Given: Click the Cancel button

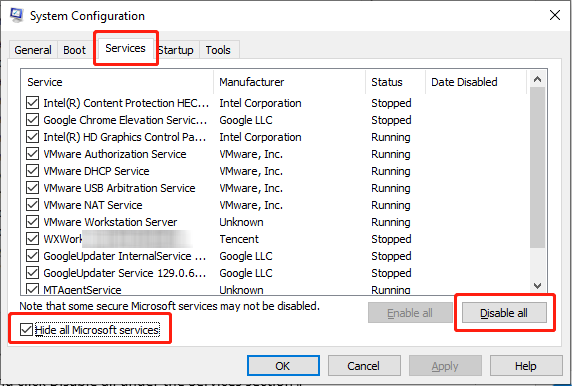Looking at the screenshot, I should tap(364, 366).
